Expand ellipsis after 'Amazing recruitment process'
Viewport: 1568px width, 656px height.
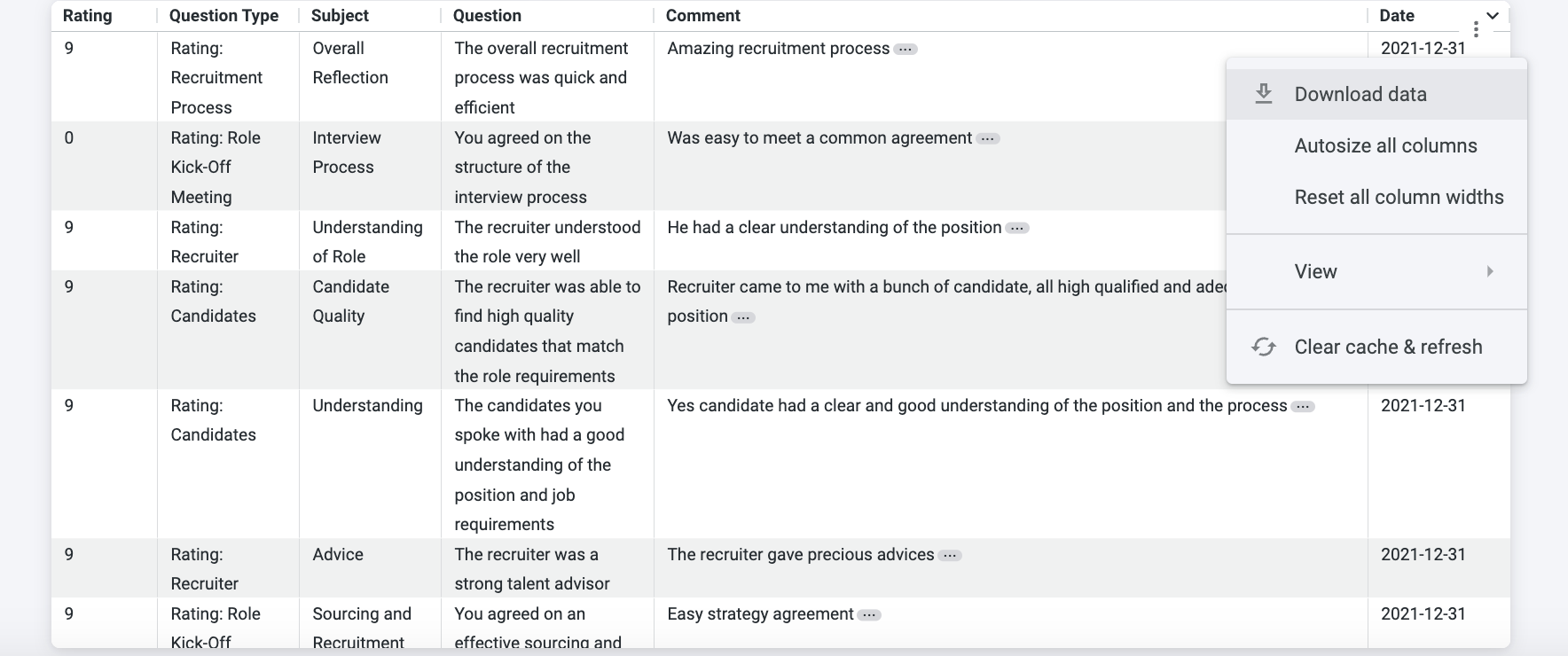coord(906,50)
